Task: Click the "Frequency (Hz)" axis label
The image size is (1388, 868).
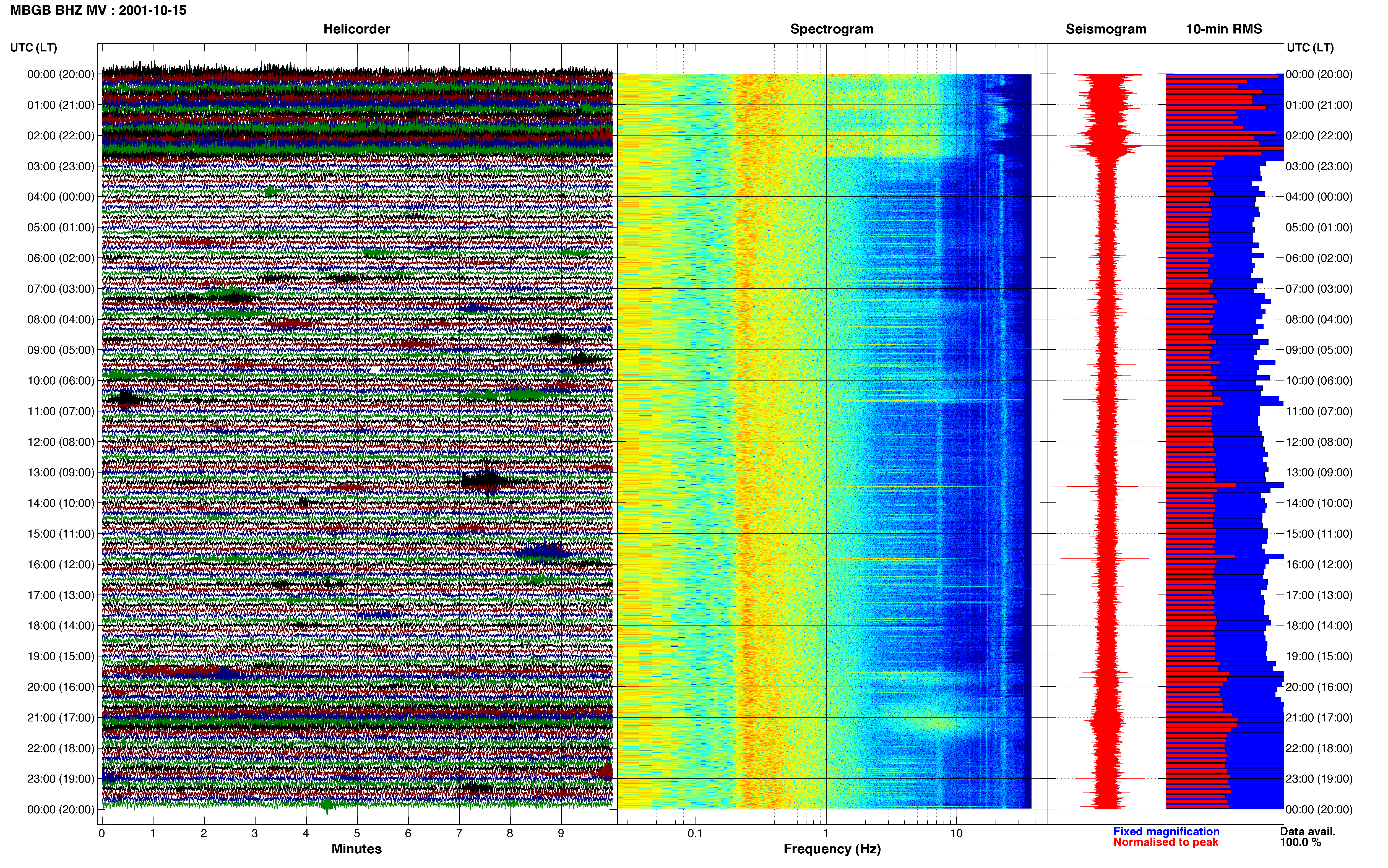Action: coord(832,848)
